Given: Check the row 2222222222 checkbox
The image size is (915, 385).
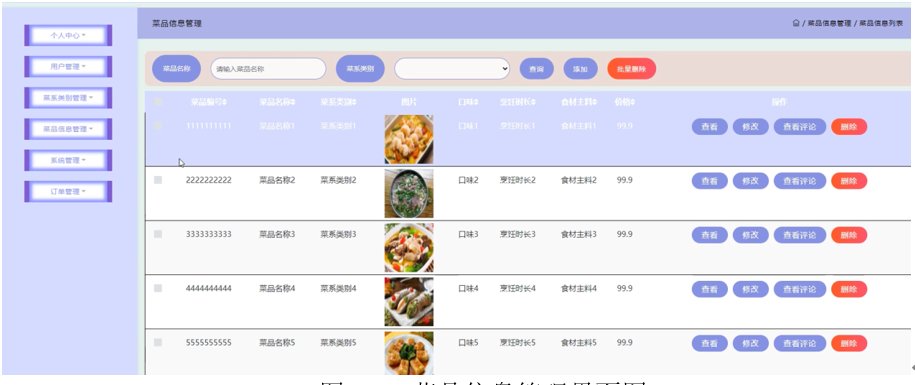Looking at the screenshot, I should (x=158, y=180).
